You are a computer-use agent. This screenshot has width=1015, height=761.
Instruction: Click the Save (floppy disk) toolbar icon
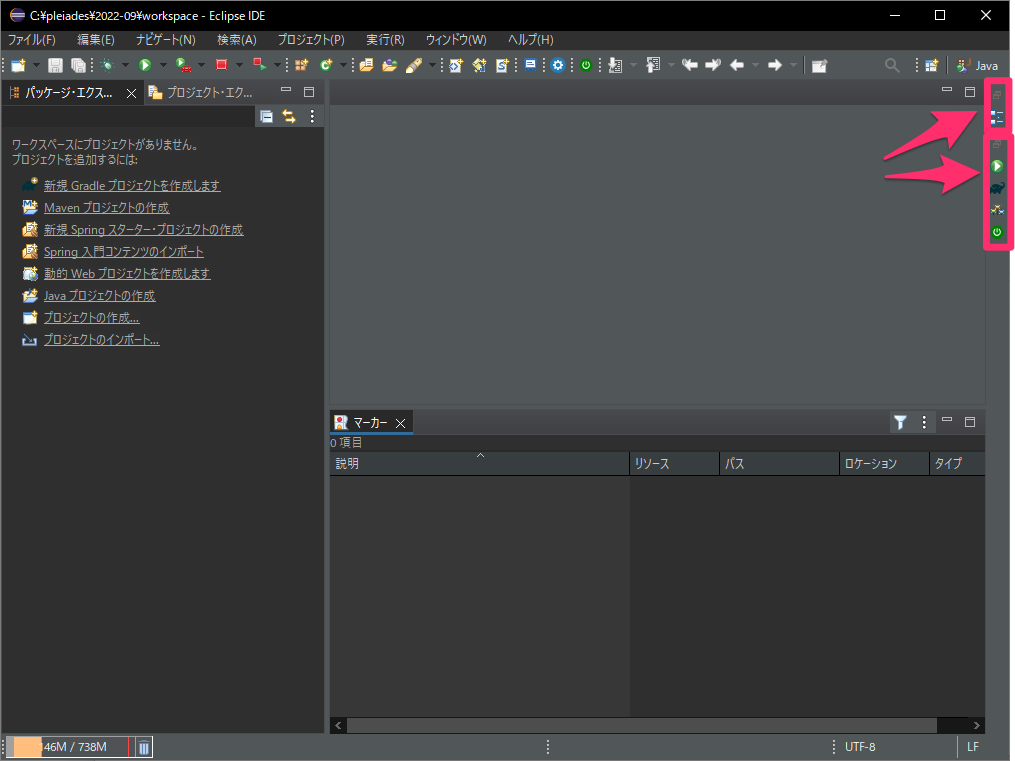tap(56, 65)
